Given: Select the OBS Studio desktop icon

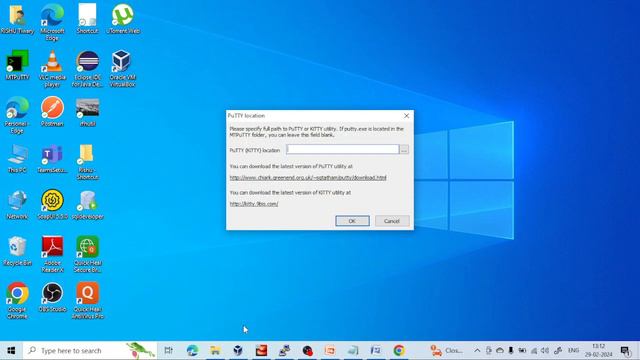Looking at the screenshot, I should [52, 297].
